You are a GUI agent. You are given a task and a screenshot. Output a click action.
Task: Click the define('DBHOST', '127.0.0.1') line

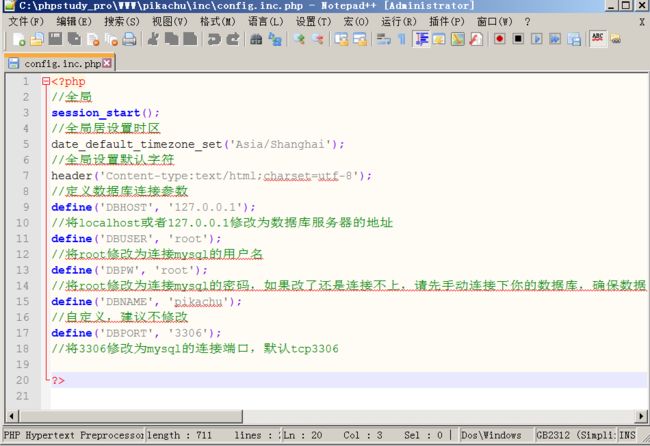coord(153,207)
